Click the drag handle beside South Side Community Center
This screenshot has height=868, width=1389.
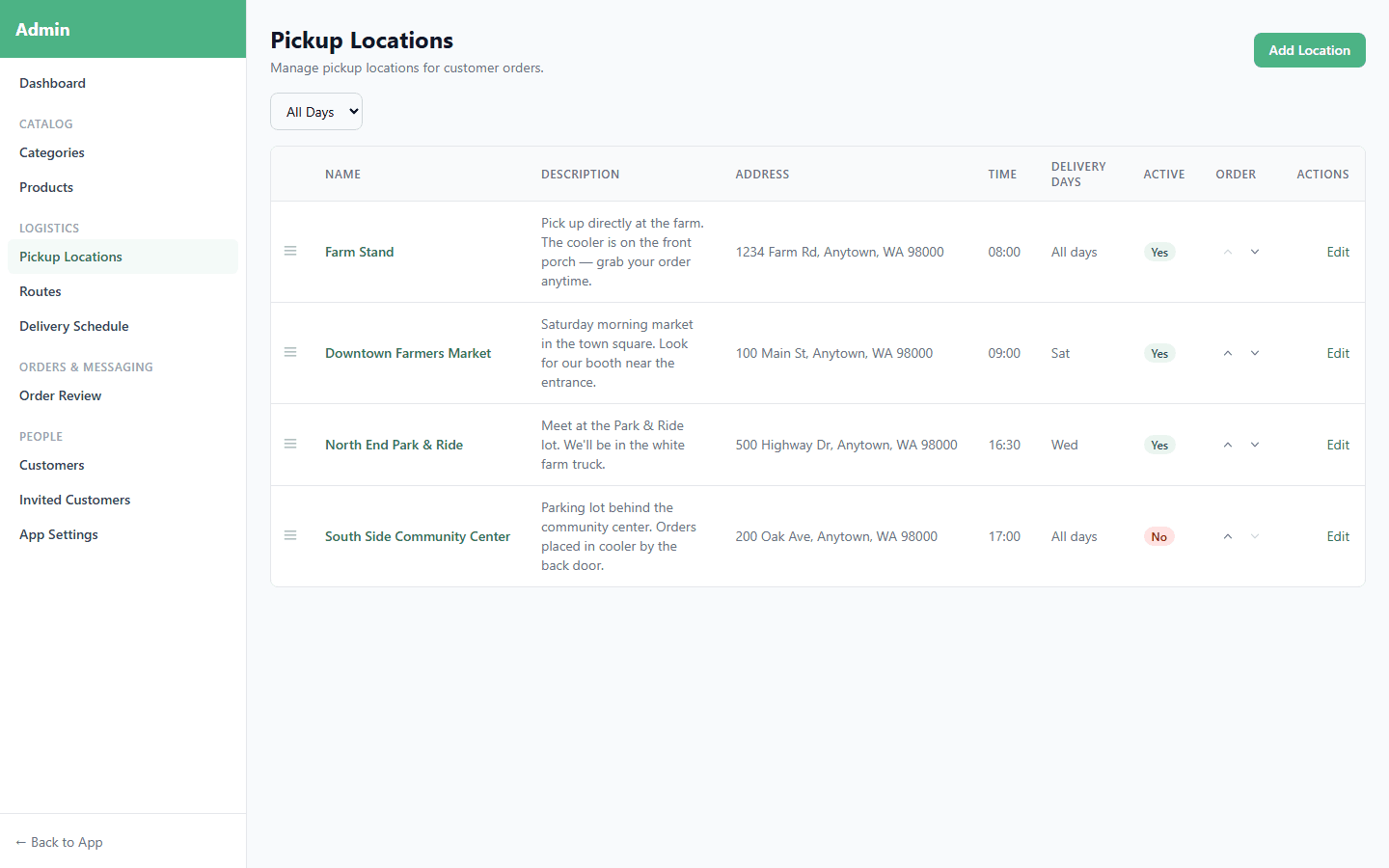pyautogui.click(x=290, y=535)
